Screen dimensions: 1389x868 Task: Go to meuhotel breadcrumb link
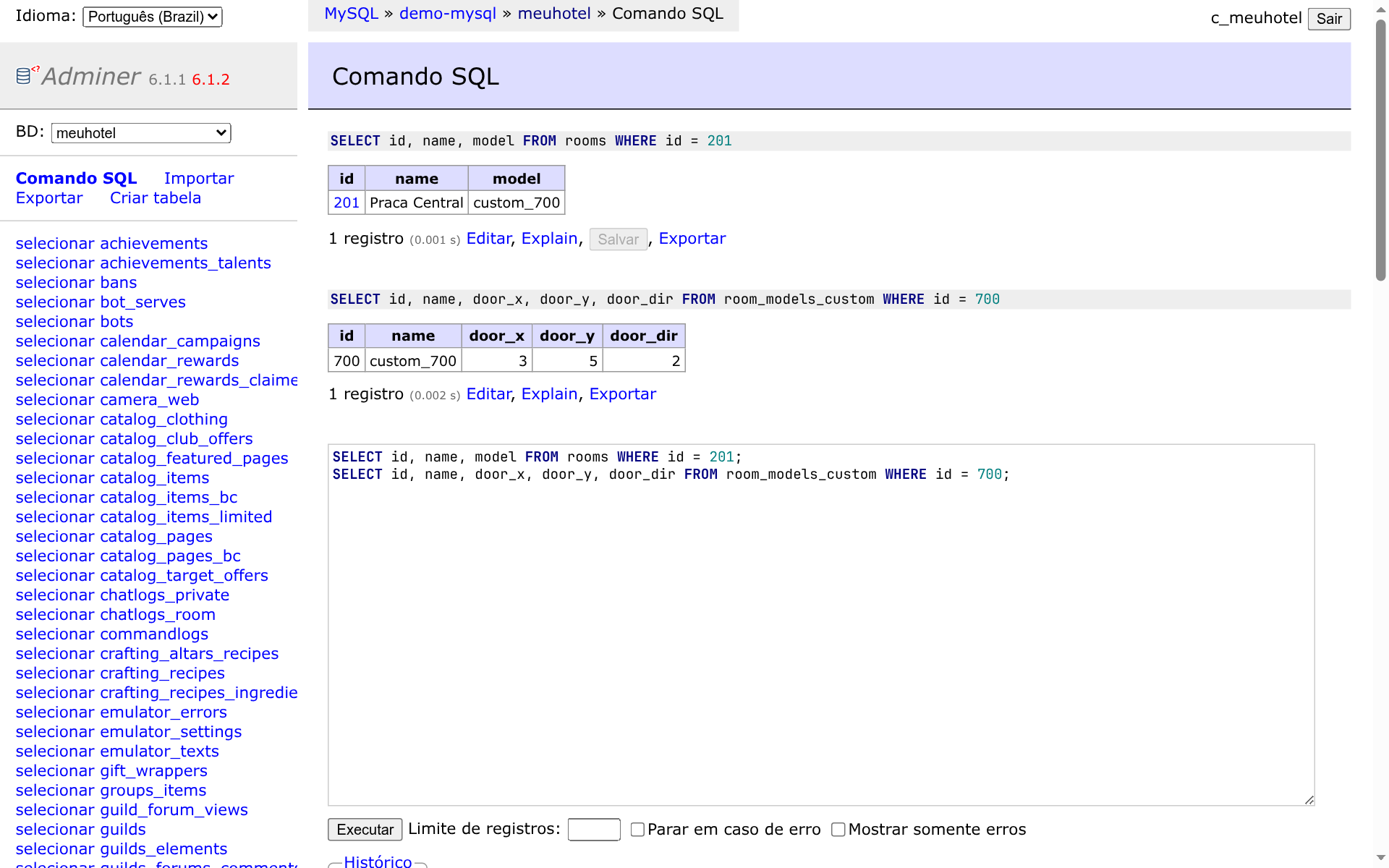[x=554, y=14]
